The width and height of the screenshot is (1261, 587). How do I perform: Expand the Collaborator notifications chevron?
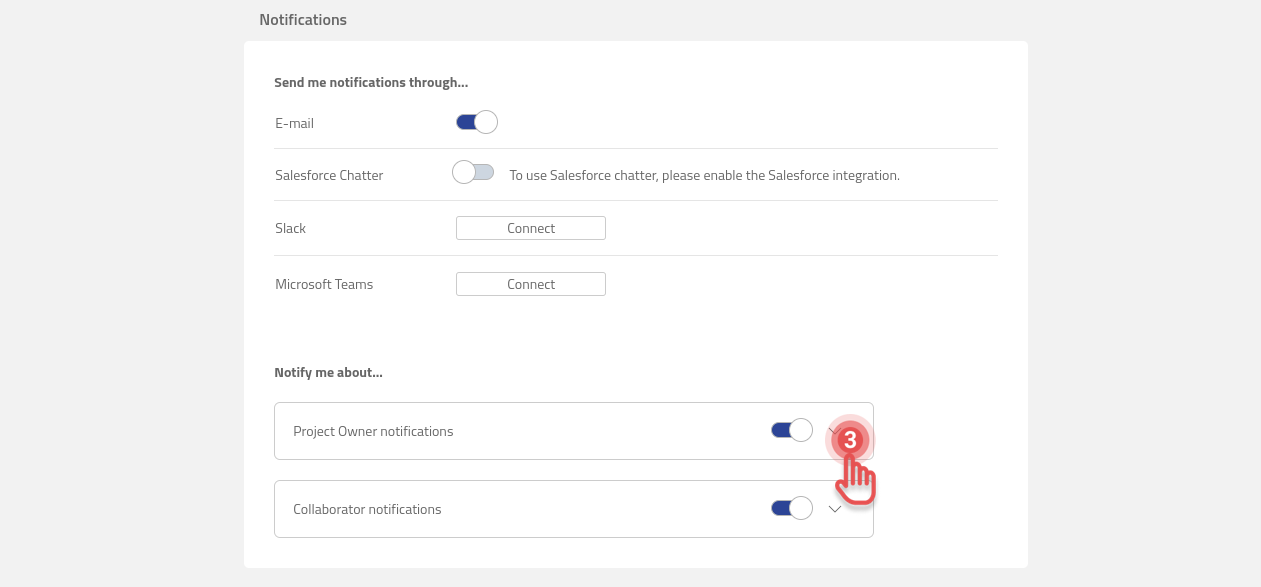[835, 509]
